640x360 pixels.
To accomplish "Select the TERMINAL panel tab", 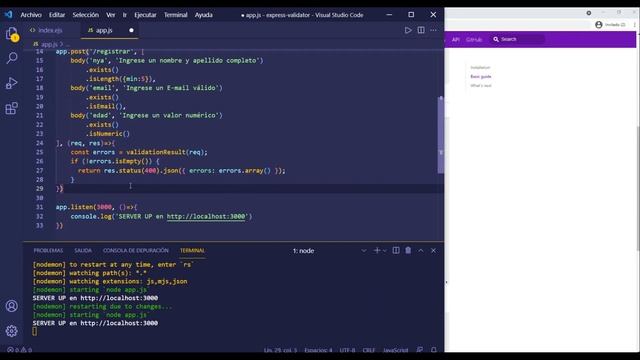I will (x=192, y=250).
